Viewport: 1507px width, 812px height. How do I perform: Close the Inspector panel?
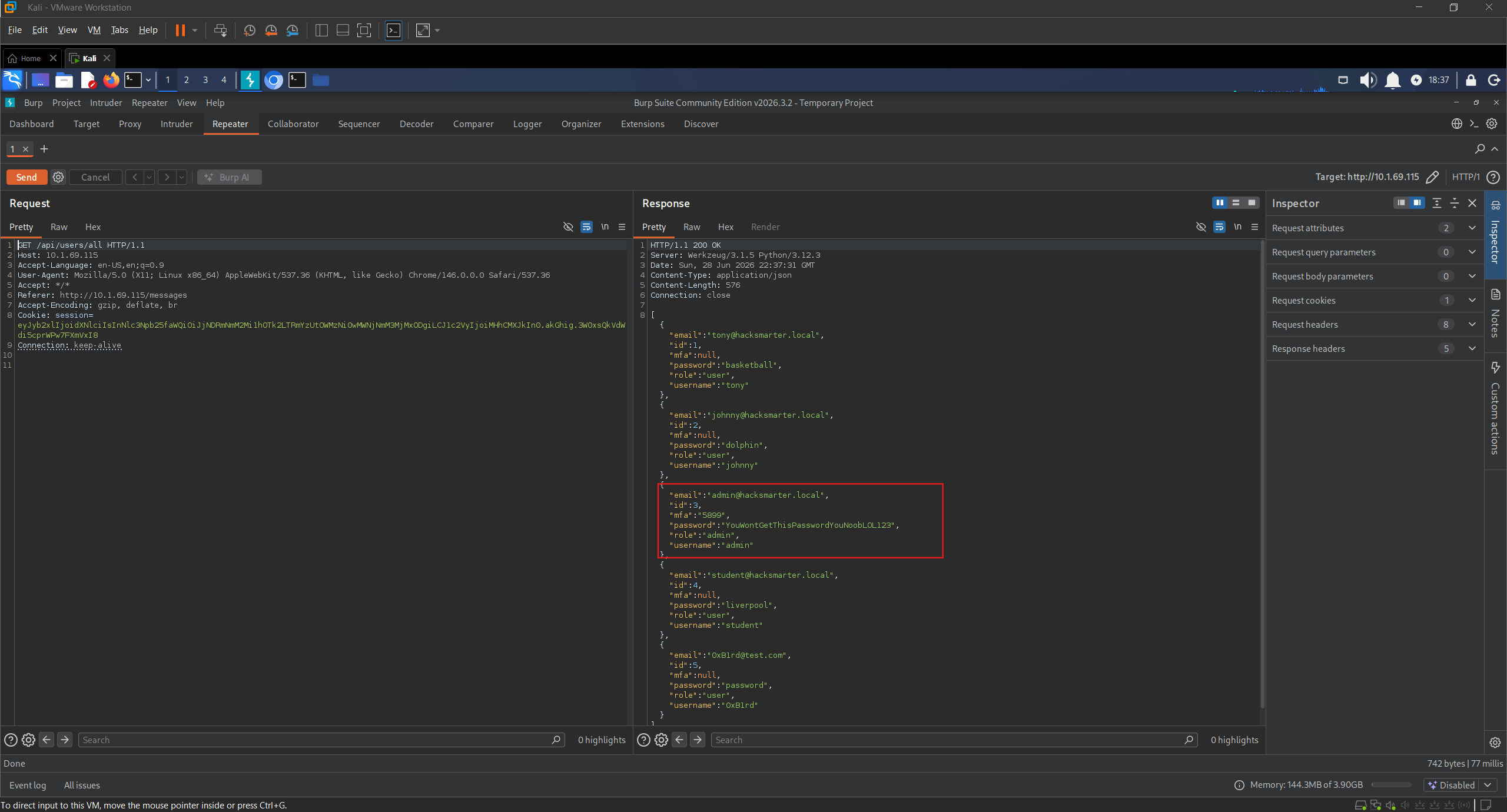click(x=1472, y=203)
